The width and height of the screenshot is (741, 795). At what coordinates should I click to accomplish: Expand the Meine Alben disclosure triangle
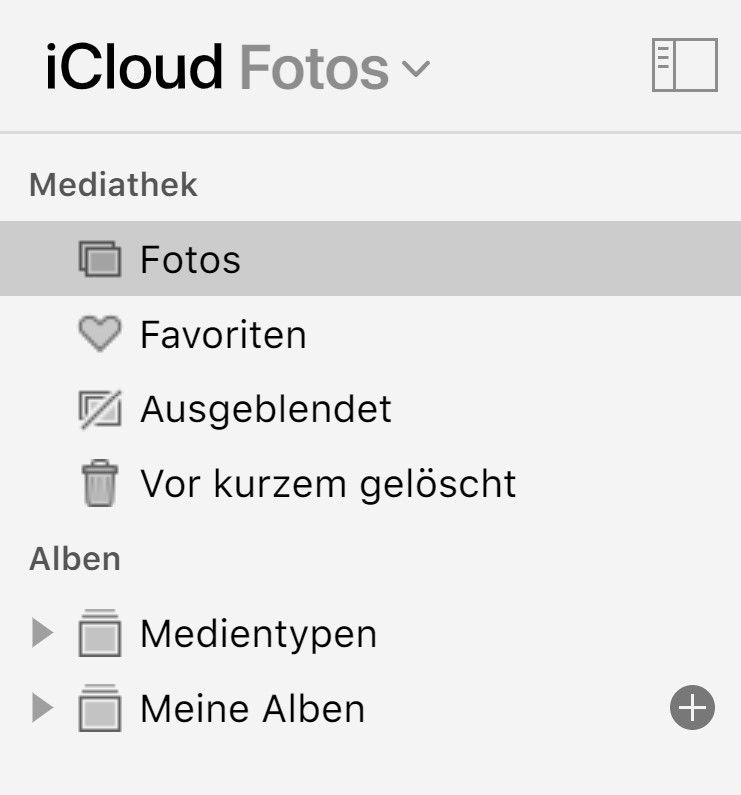click(x=41, y=708)
